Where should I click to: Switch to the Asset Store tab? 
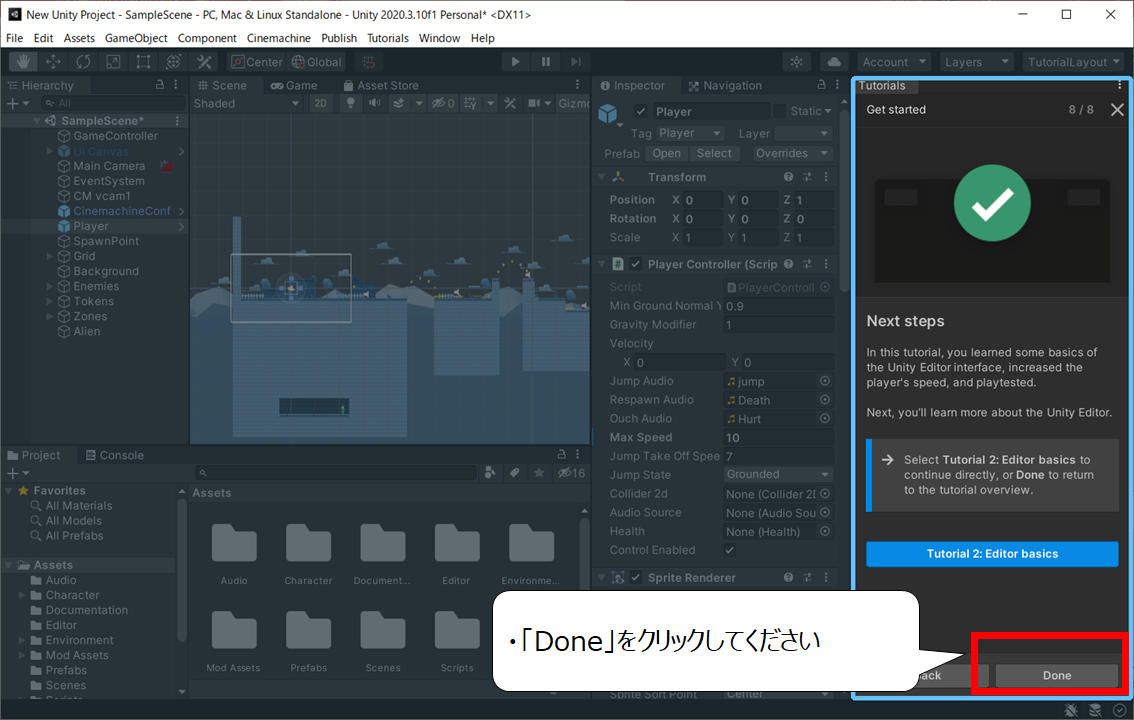pos(381,85)
